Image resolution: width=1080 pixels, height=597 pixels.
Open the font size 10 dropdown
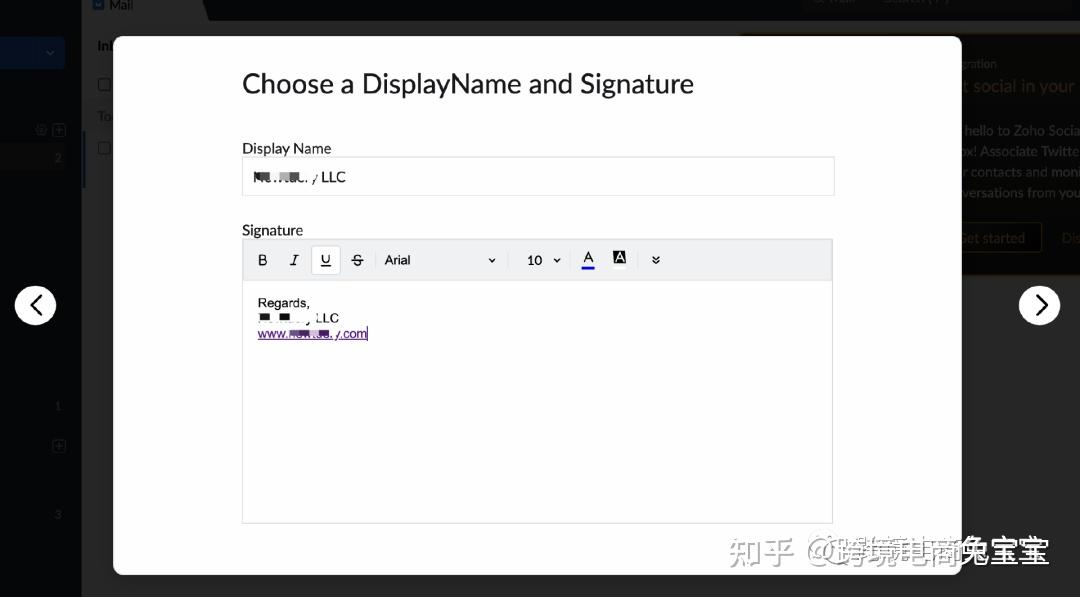click(x=544, y=260)
